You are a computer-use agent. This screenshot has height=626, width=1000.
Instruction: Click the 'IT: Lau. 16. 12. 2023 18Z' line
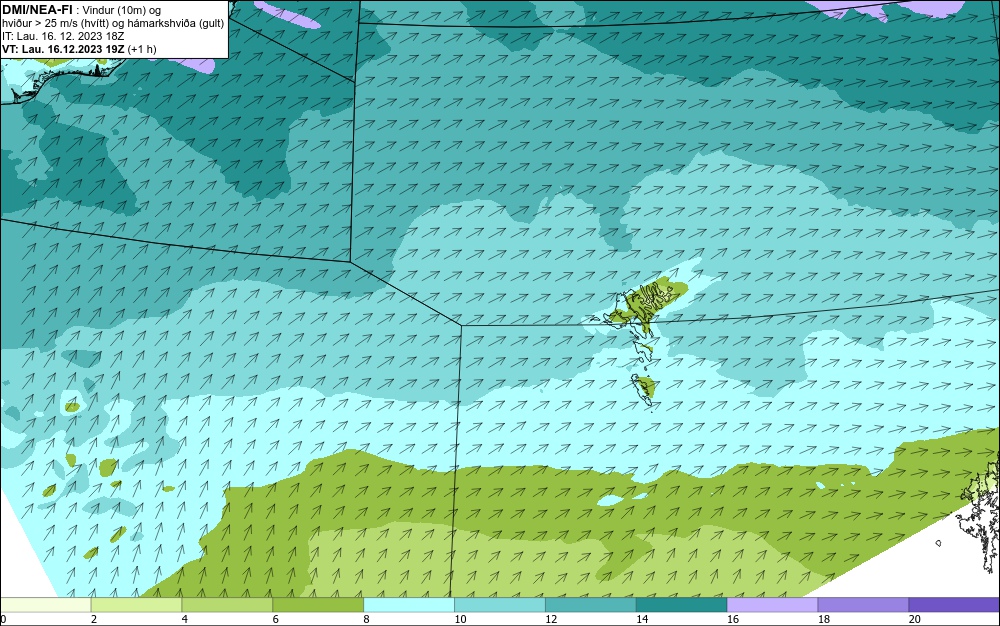[x=63, y=36]
